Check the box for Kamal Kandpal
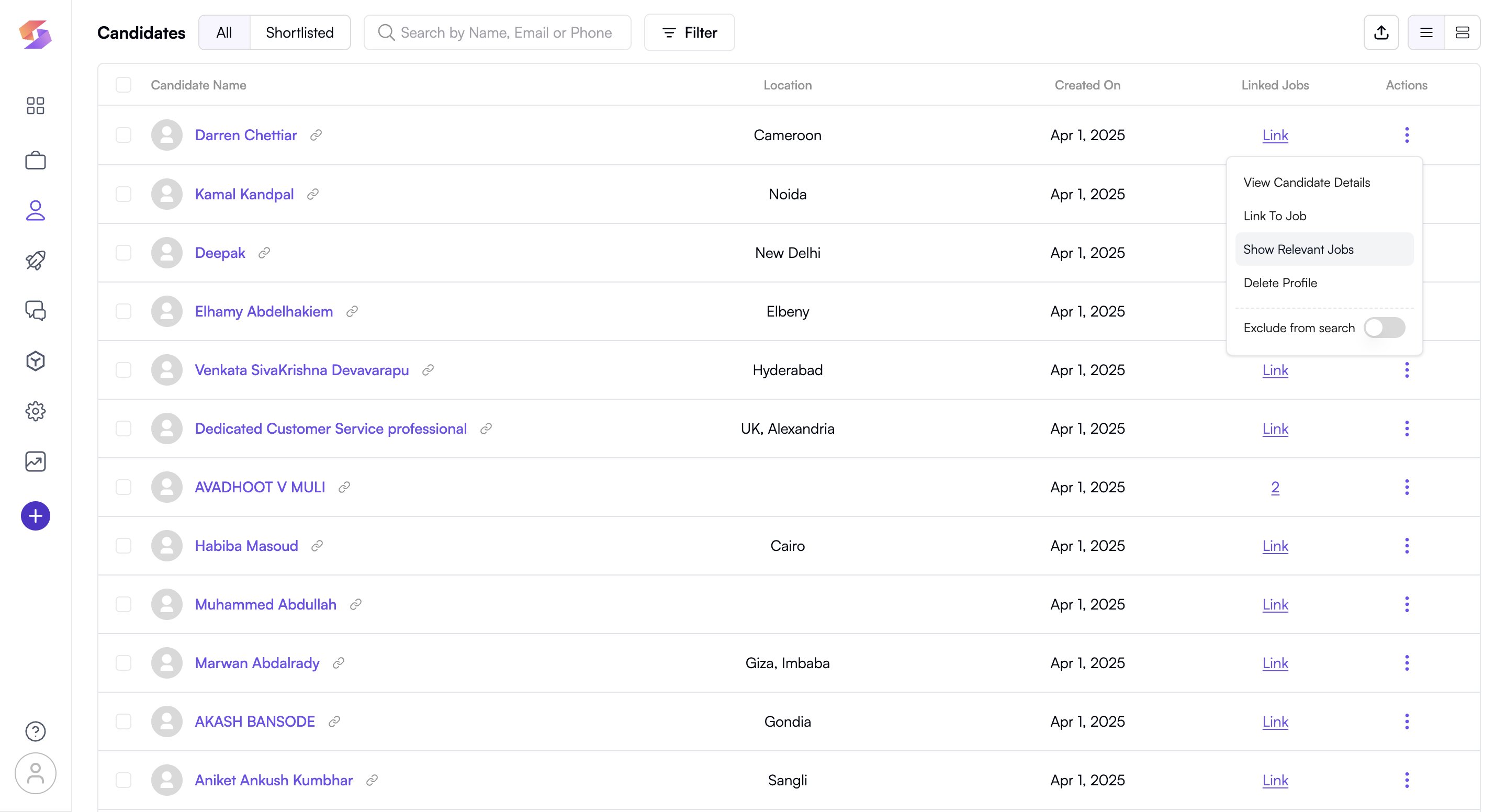 123,194
